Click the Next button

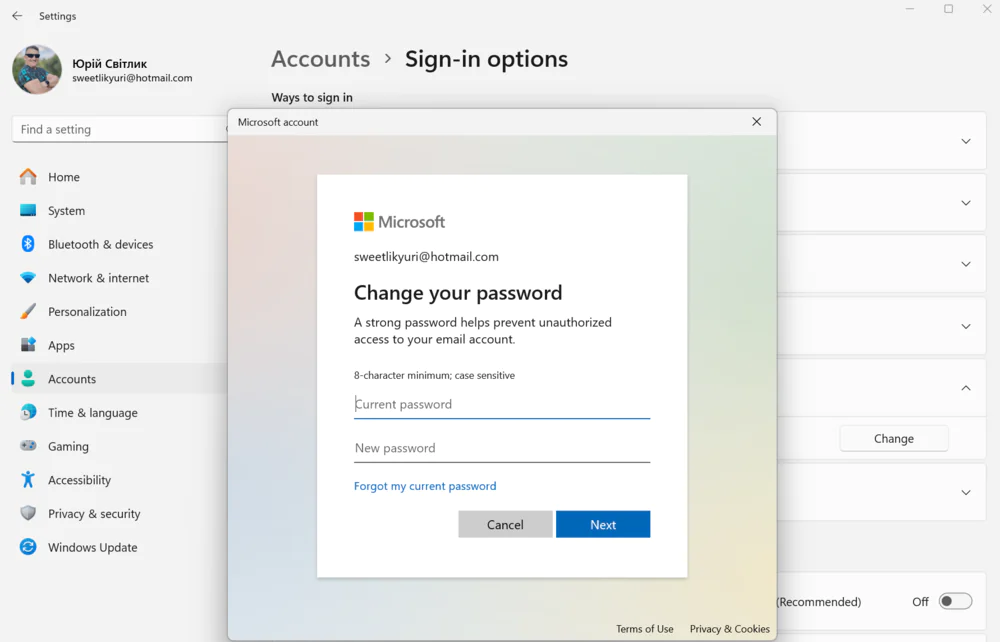click(603, 524)
